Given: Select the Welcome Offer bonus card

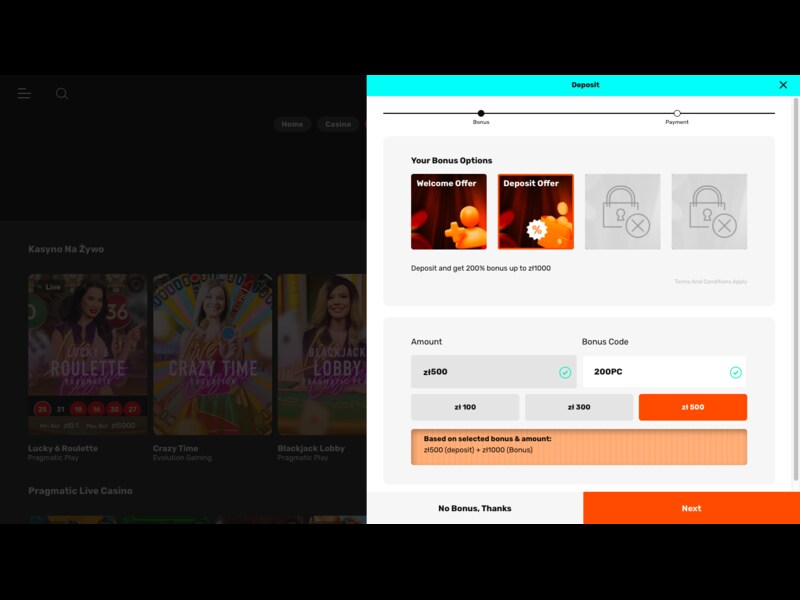Looking at the screenshot, I should (448, 210).
